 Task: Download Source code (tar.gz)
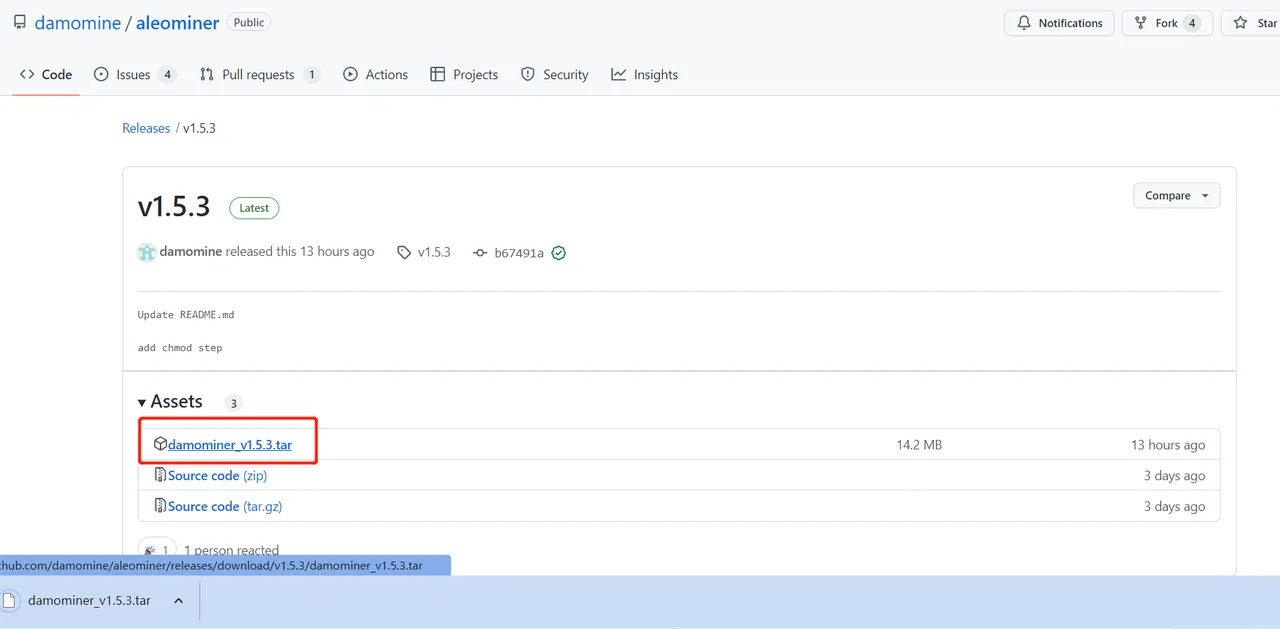(225, 506)
